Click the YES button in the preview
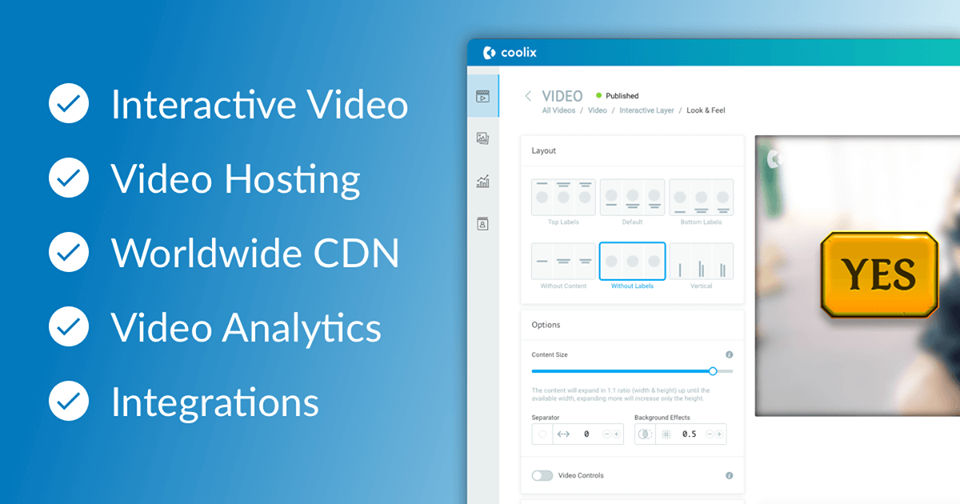 879,274
